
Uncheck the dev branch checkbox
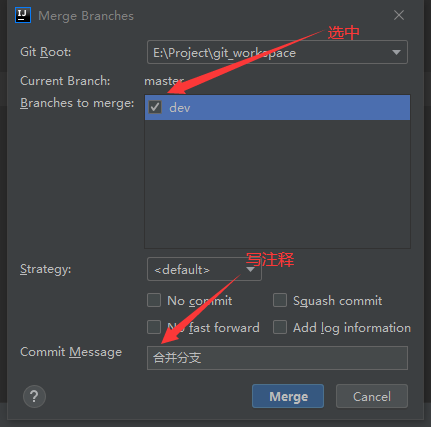click(x=155, y=107)
